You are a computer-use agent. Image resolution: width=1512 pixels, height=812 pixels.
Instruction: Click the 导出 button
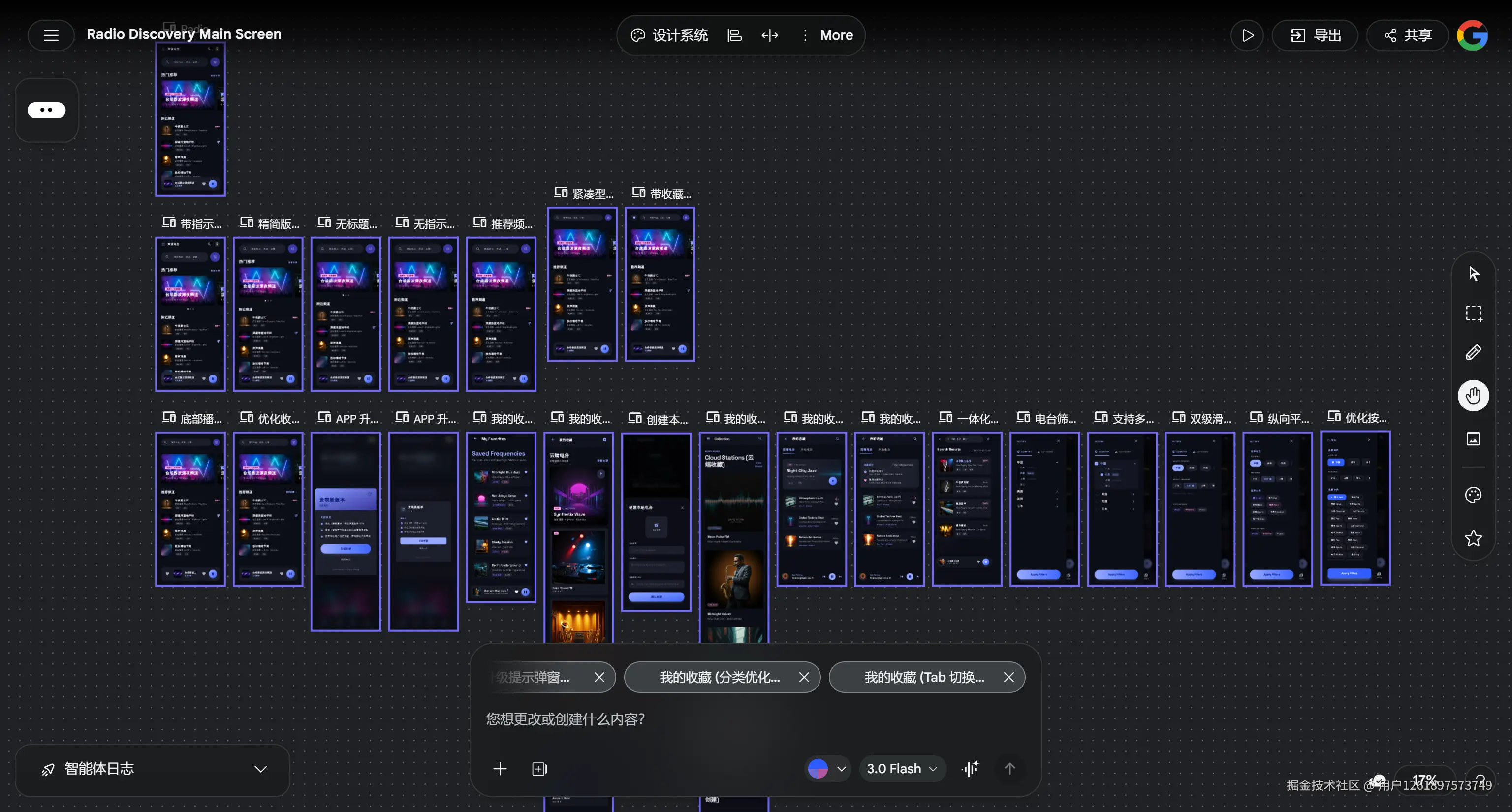click(1315, 35)
